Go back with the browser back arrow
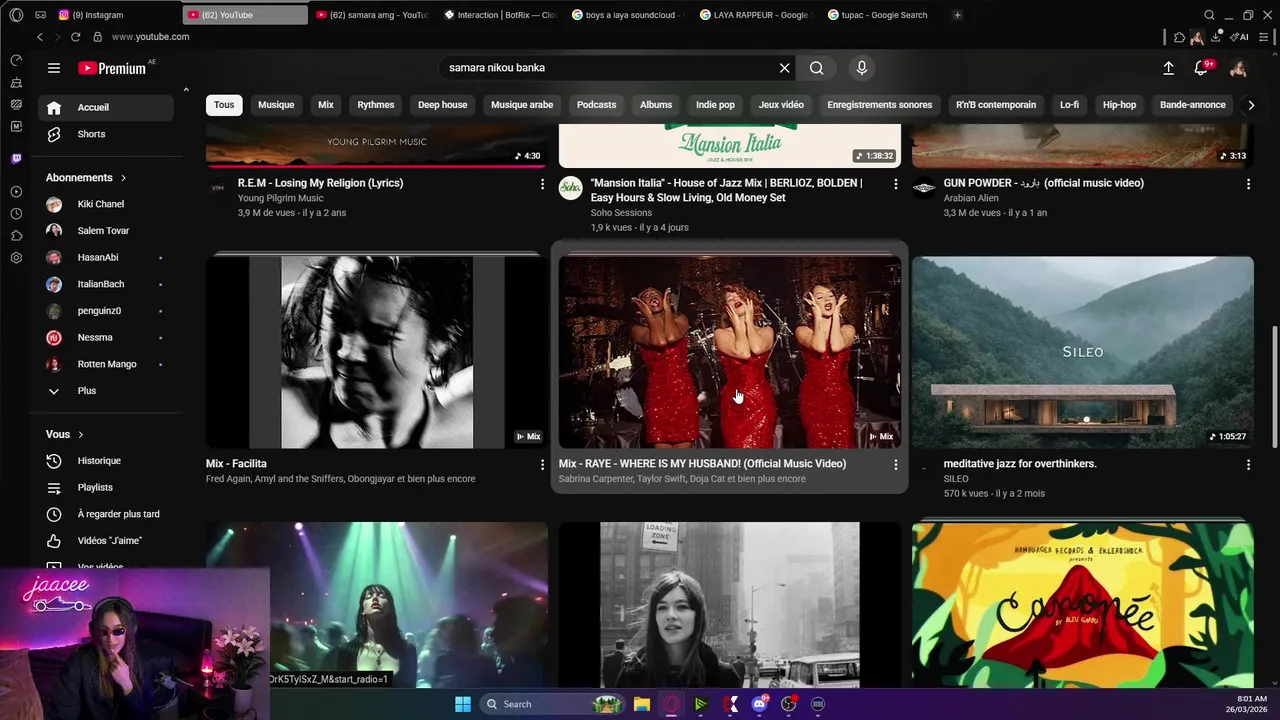This screenshot has width=1280, height=720. tap(39, 37)
